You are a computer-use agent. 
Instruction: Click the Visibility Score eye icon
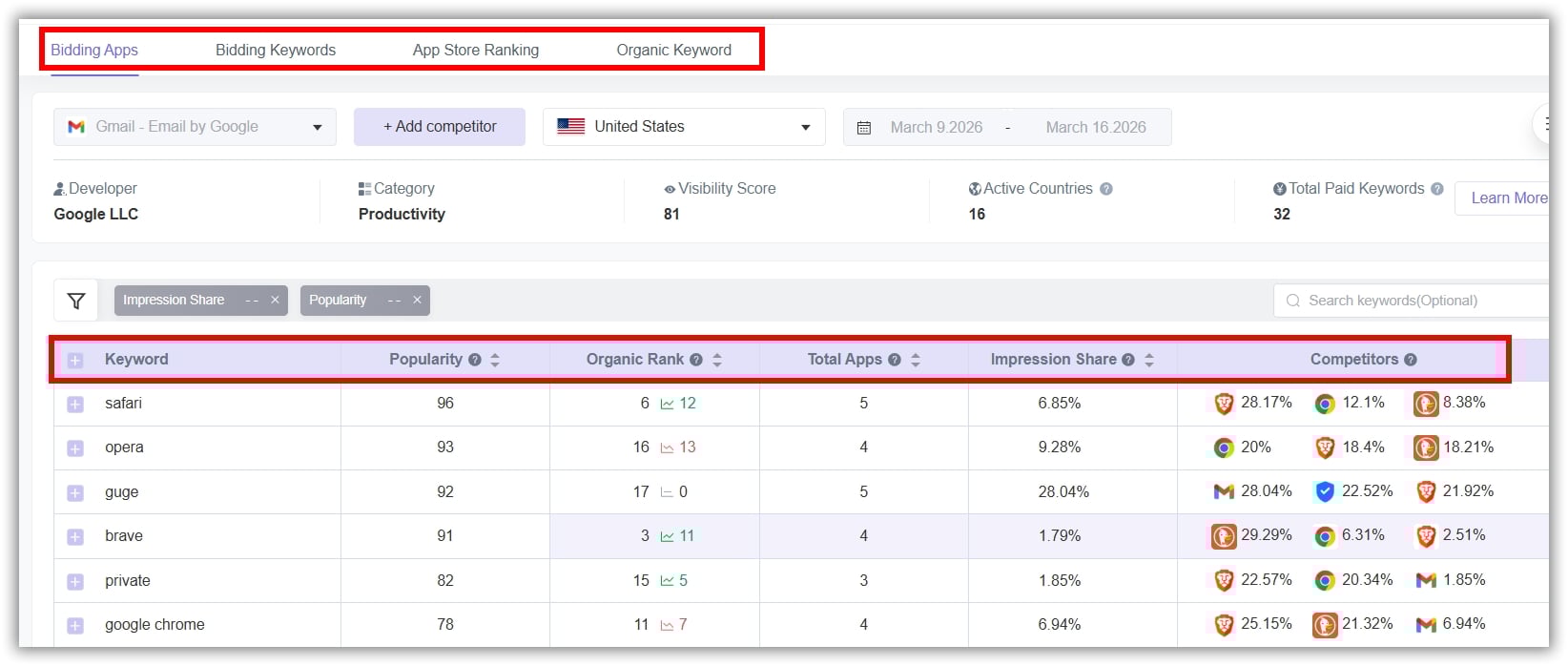670,190
